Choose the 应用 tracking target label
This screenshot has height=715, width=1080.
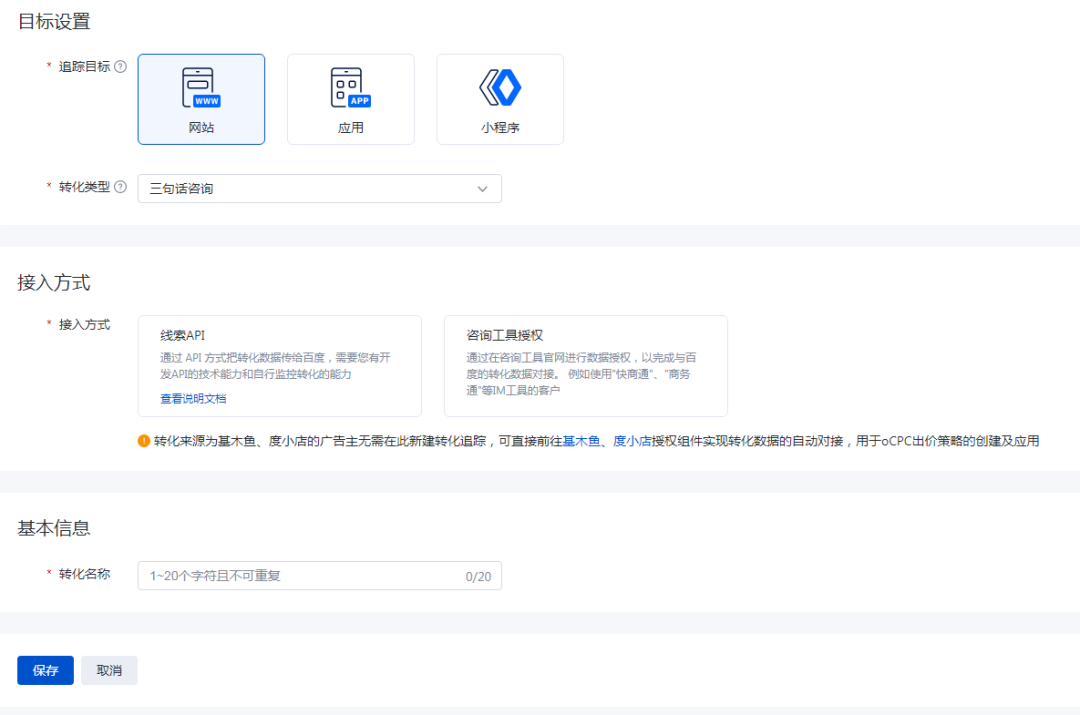pyautogui.click(x=350, y=128)
